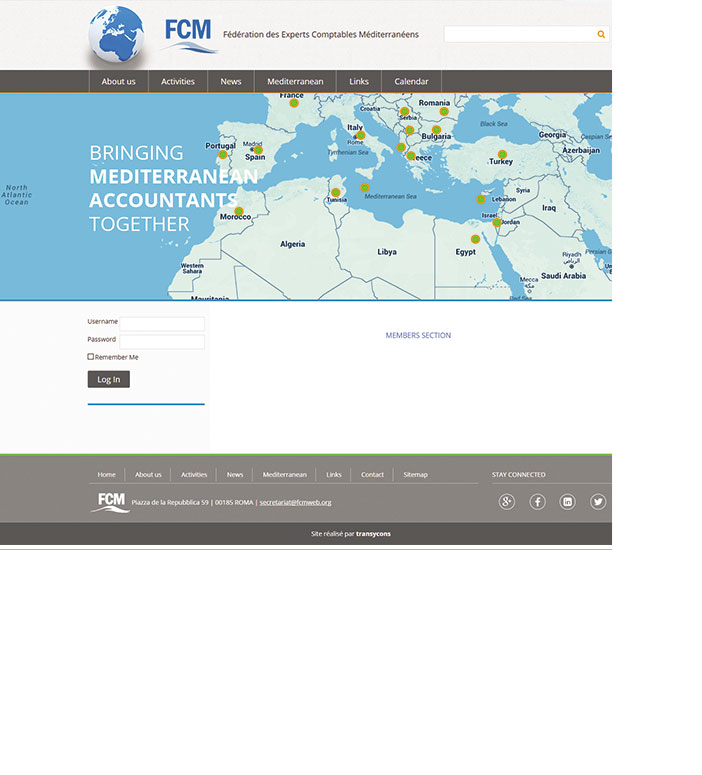Click footer Contact link
This screenshot has height=775, width=702.
372,474
